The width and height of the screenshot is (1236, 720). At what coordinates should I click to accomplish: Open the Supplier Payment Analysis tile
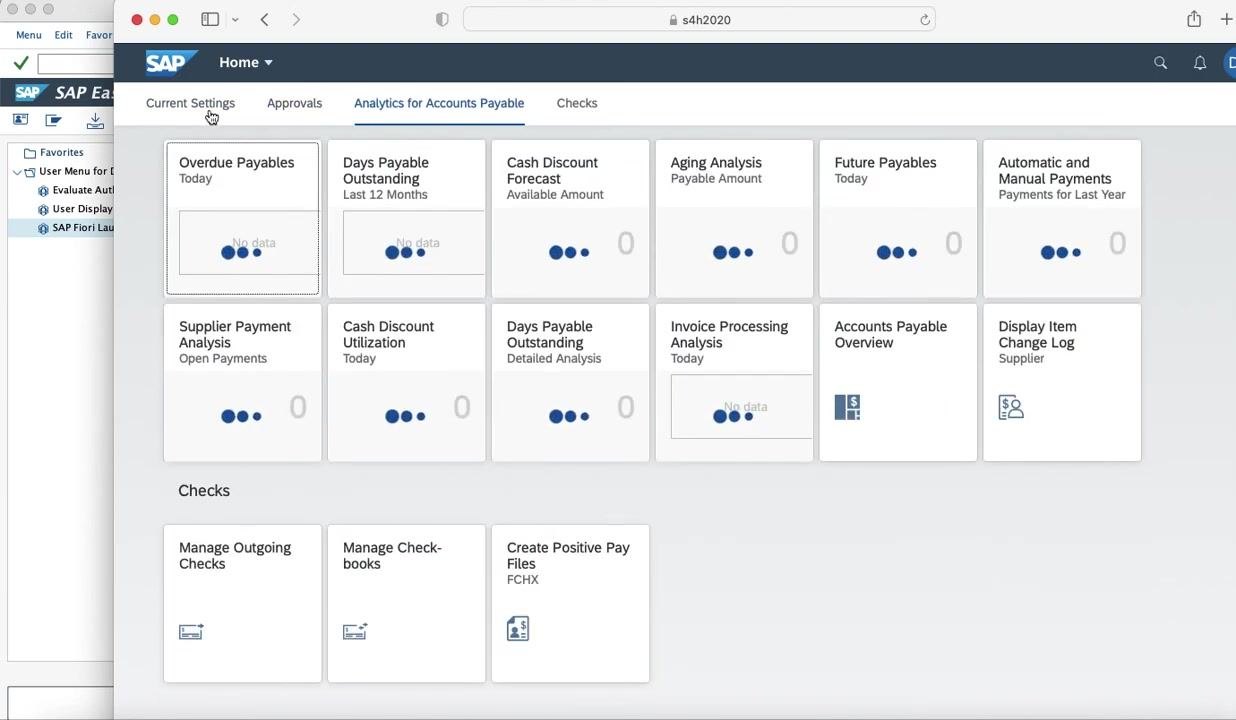click(x=242, y=382)
